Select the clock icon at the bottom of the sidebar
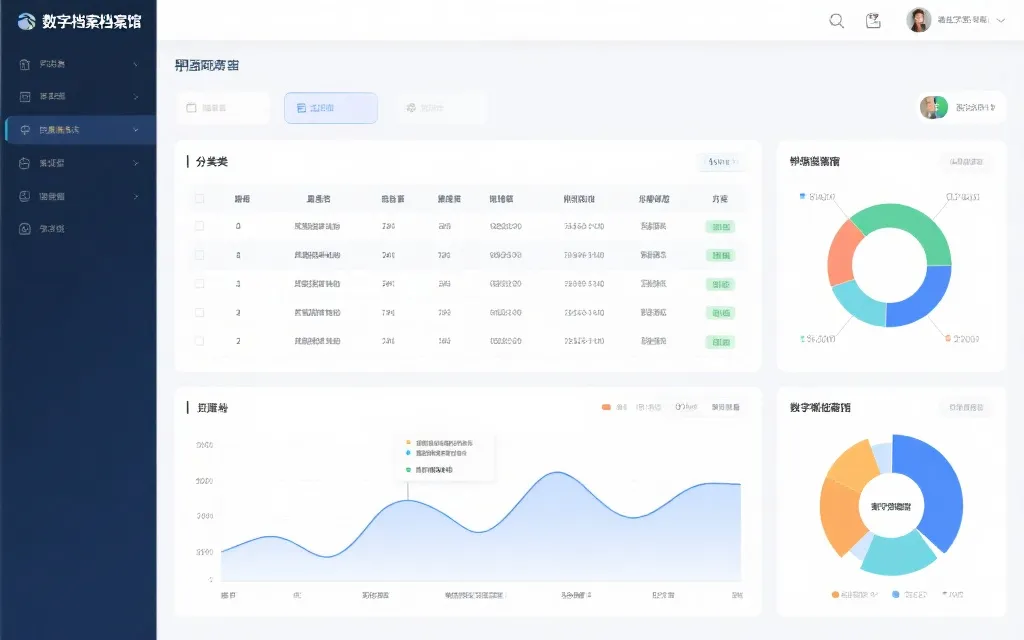Viewport: 1024px width, 640px height. [27, 228]
